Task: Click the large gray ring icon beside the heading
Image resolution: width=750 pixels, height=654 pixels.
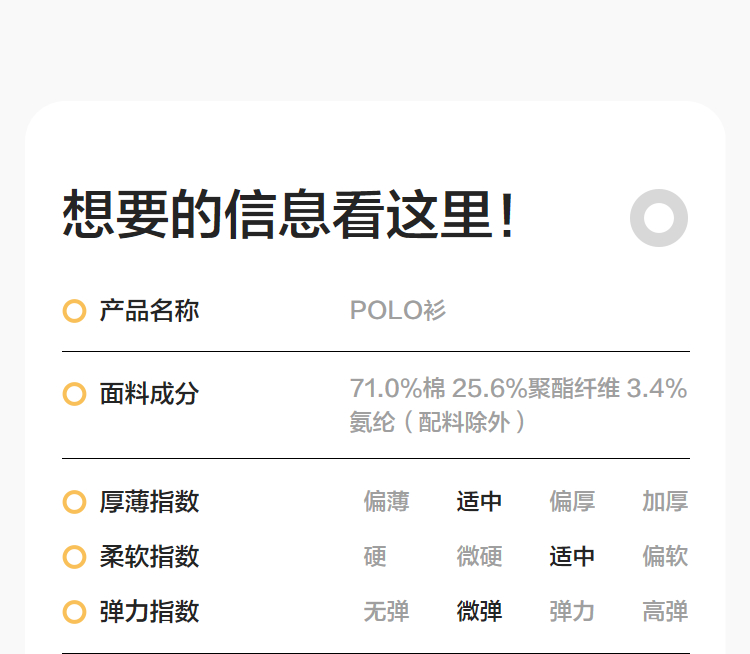Action: pos(659,218)
